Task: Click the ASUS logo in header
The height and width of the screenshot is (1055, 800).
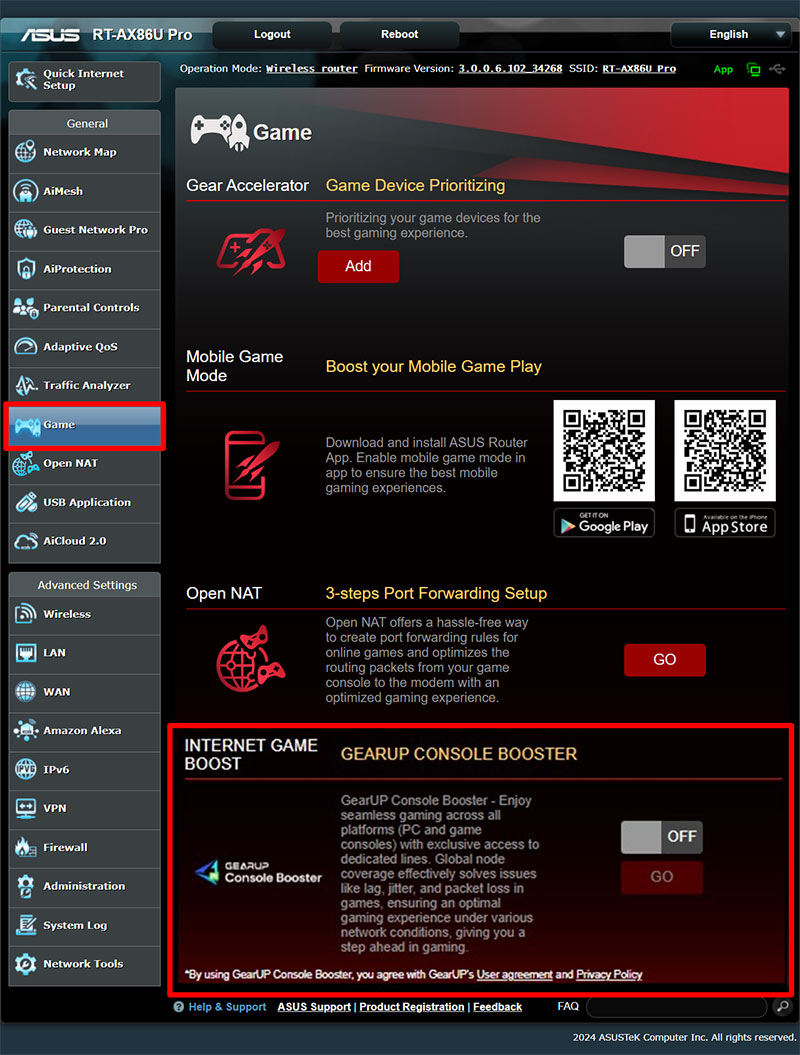Action: (50, 35)
